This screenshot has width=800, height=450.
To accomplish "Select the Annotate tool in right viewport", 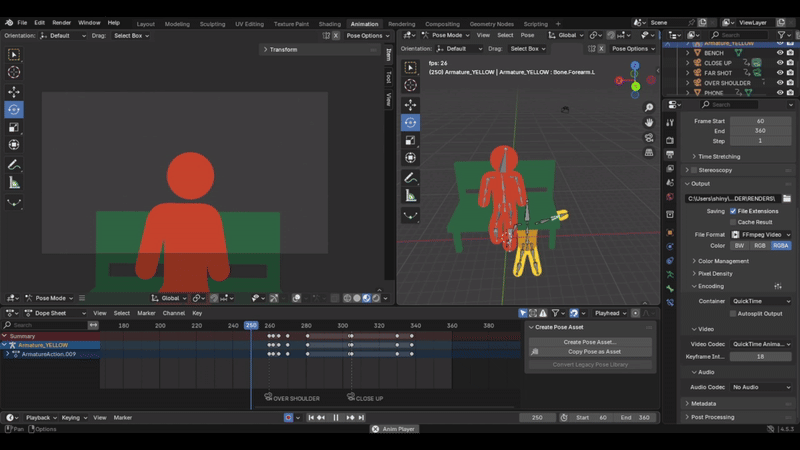I will (411, 177).
